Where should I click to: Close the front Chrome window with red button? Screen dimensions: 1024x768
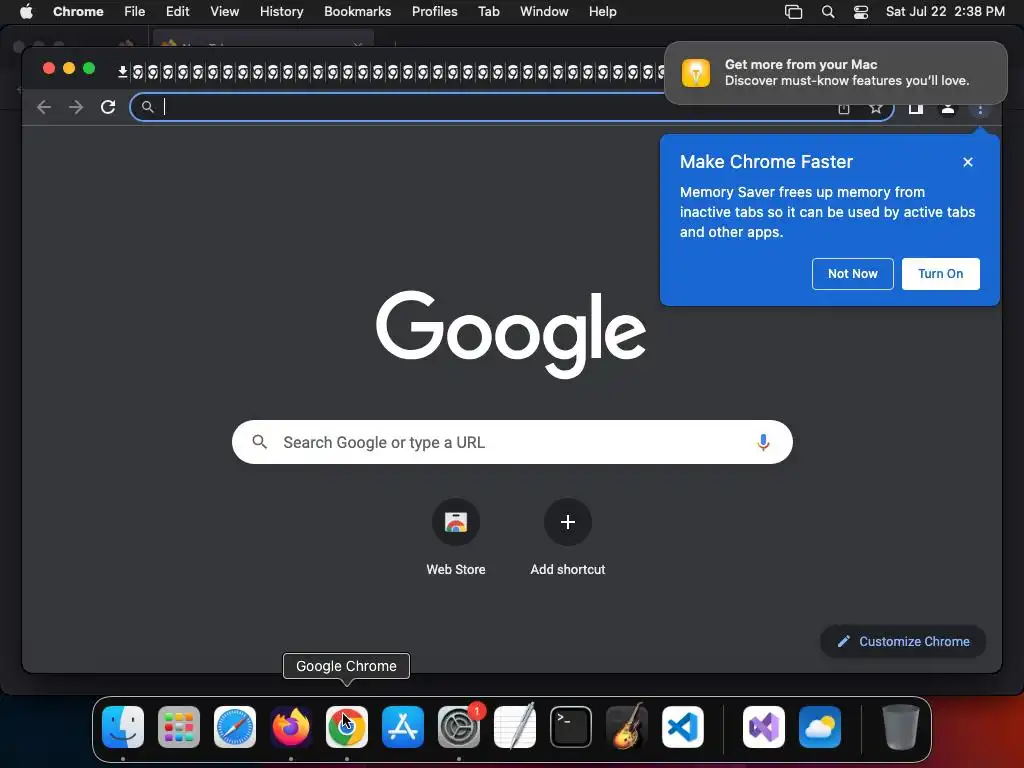pos(48,68)
